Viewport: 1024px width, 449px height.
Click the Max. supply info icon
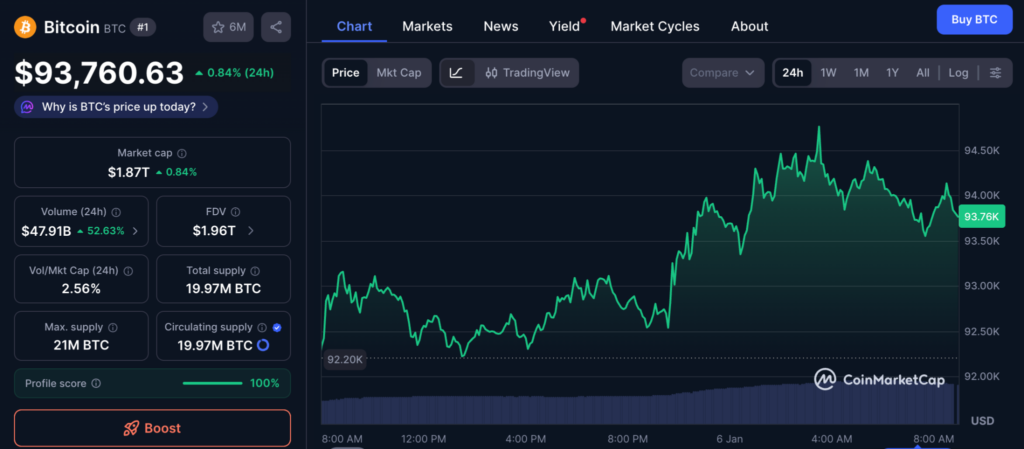[x=112, y=327]
